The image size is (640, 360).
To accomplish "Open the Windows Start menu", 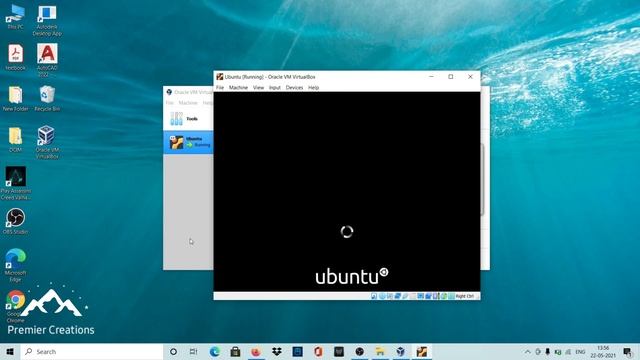I will [10, 351].
